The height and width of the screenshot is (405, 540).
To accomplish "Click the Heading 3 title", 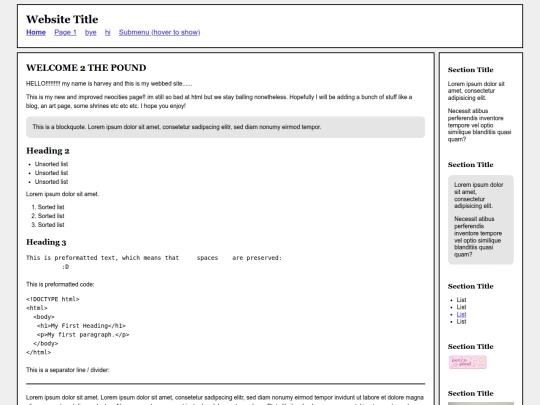I will 46,242.
